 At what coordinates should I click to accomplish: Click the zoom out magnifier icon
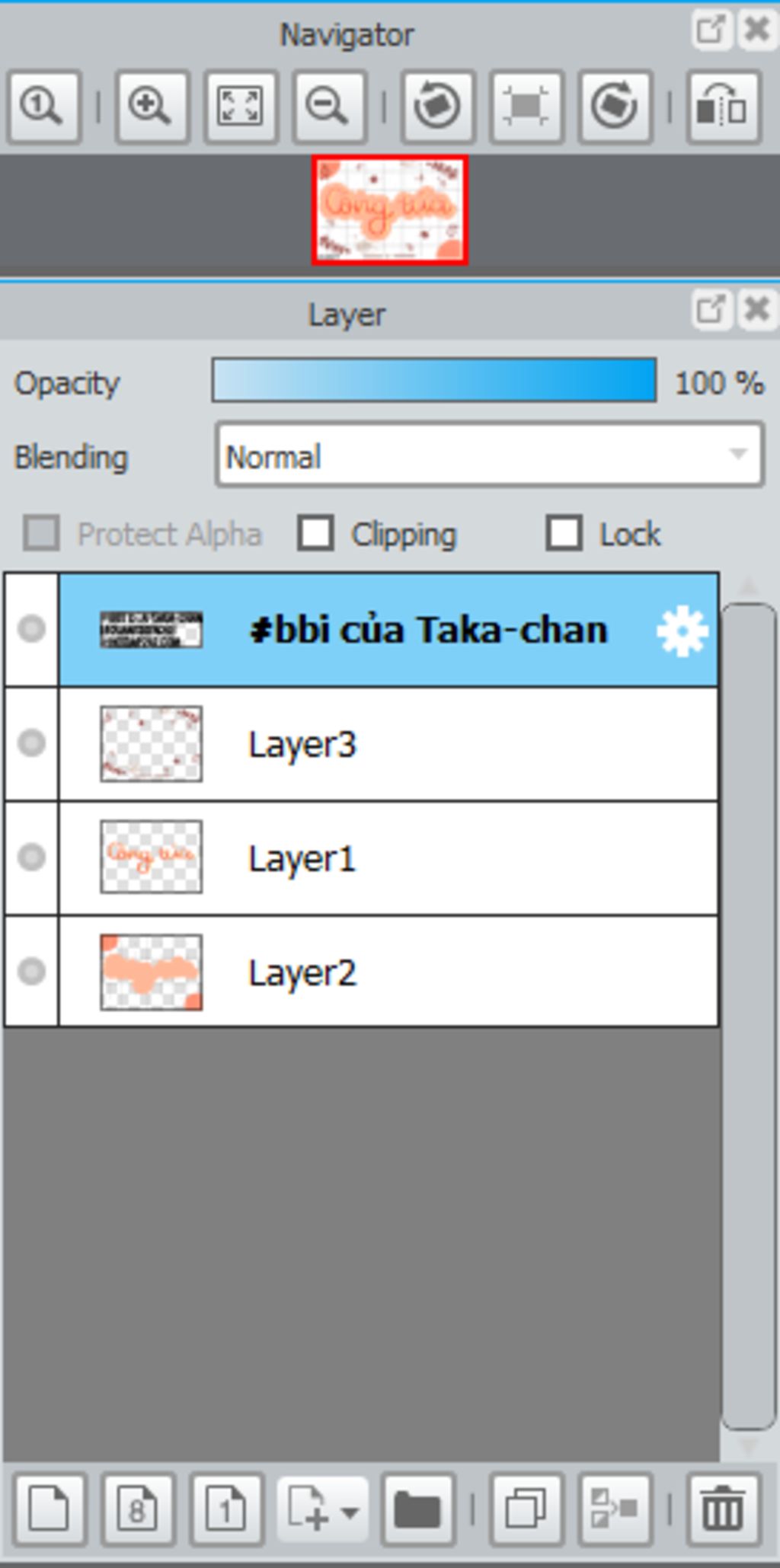[329, 106]
